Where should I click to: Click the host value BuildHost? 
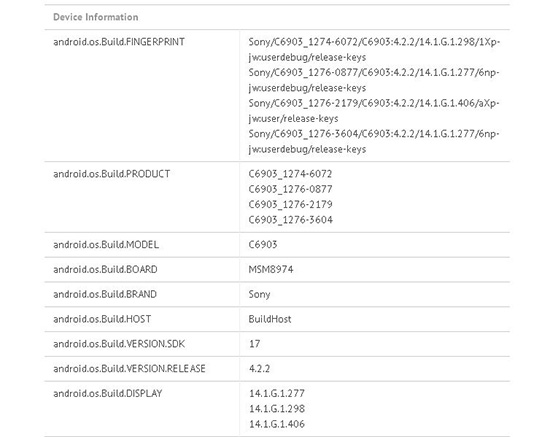pyautogui.click(x=270, y=319)
